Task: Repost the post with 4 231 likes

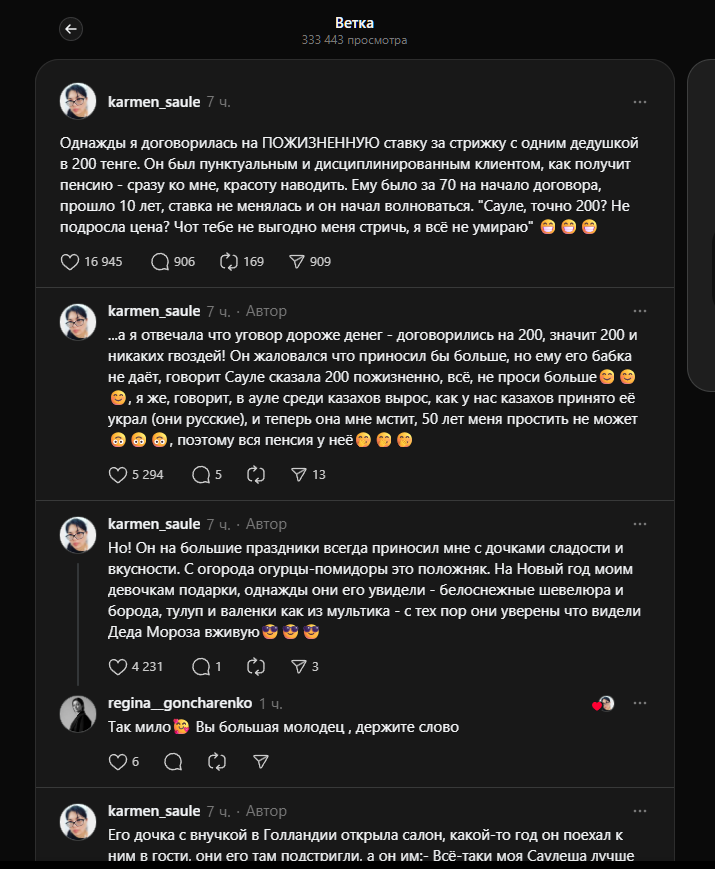Action: (x=256, y=667)
